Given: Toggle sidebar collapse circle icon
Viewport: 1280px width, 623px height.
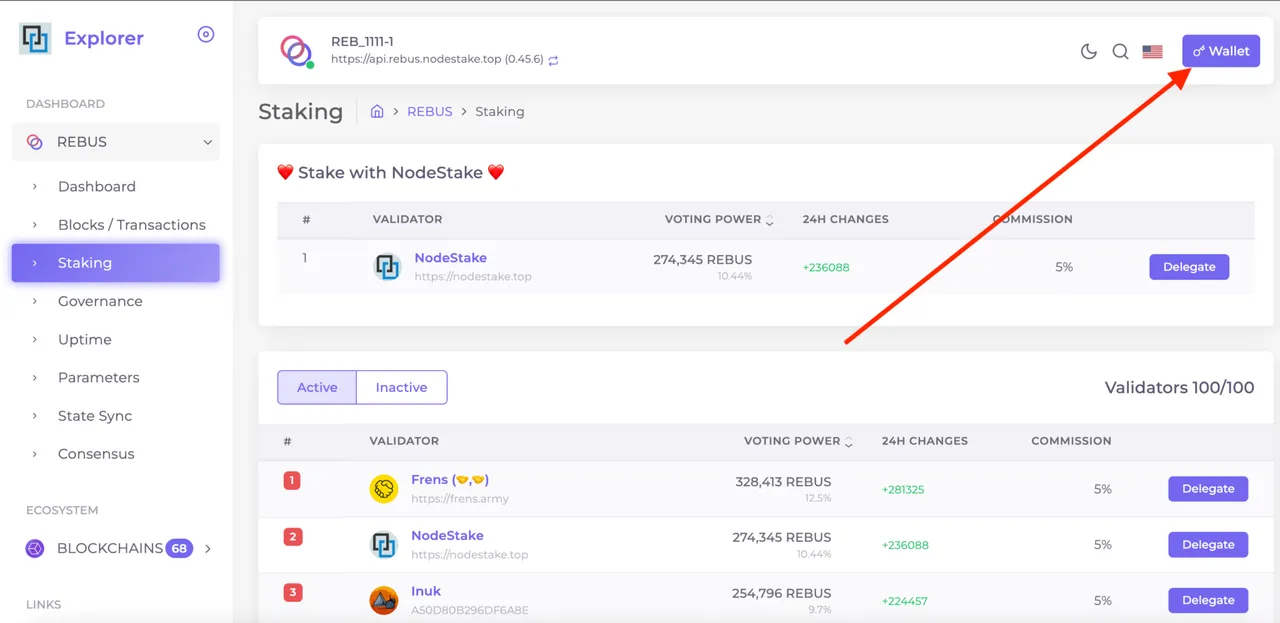Looking at the screenshot, I should pyautogui.click(x=206, y=34).
